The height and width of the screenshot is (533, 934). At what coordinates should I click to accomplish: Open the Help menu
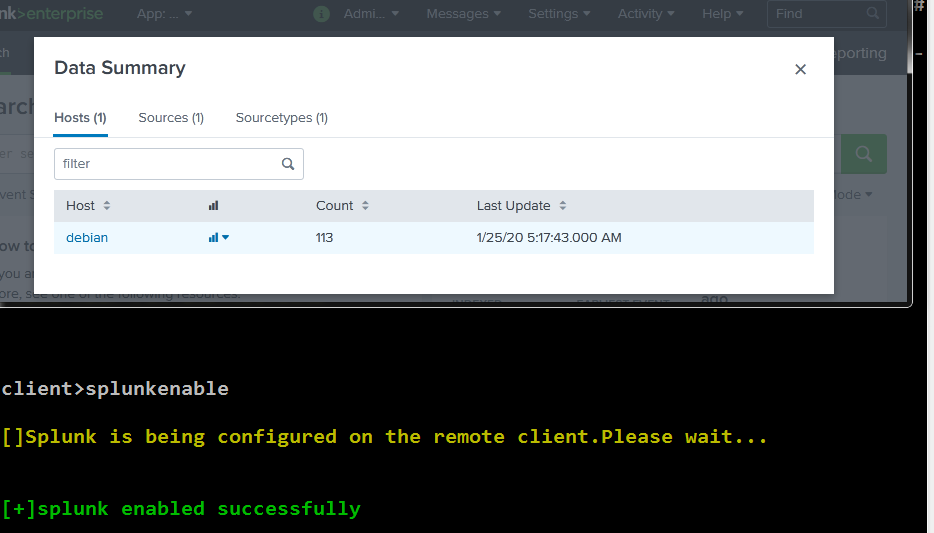(x=723, y=14)
